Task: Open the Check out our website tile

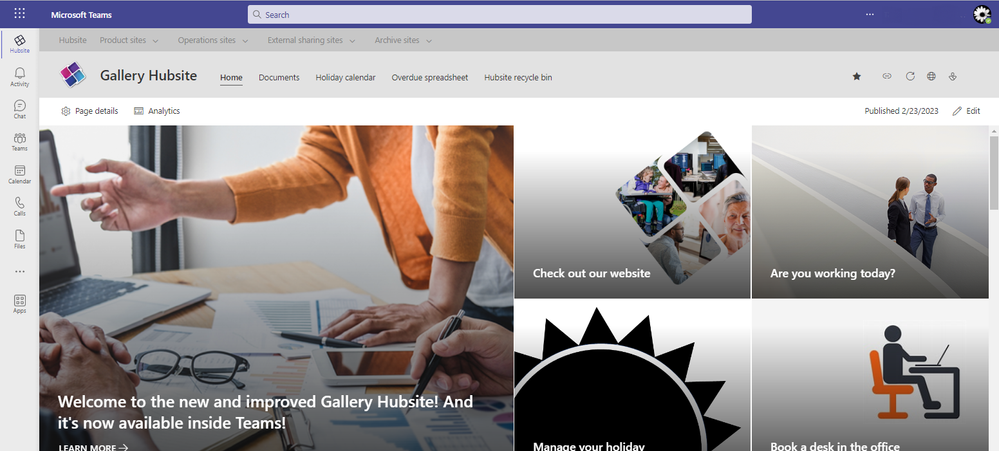Action: coord(632,211)
